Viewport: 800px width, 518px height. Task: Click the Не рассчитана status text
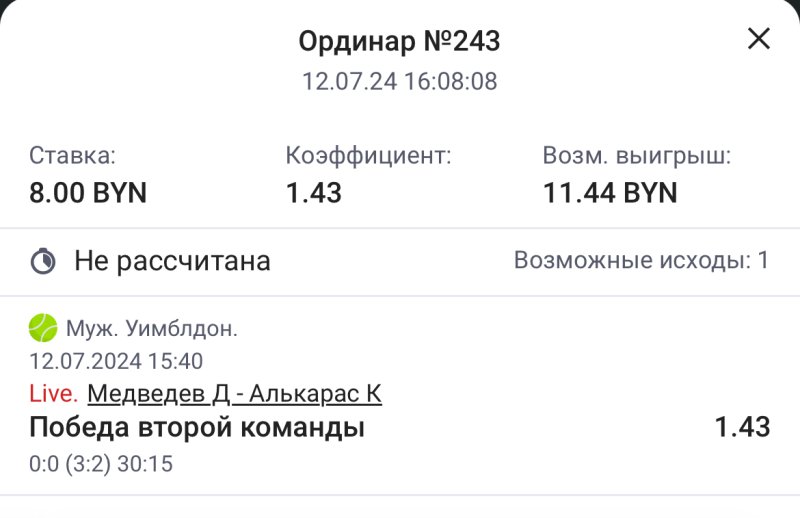coord(172,262)
